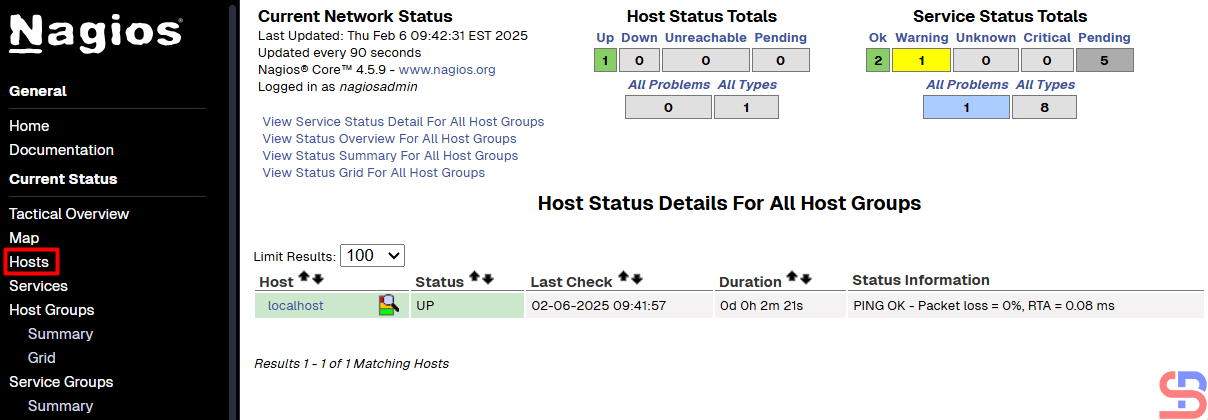This screenshot has height=420, width=1208.
Task: Click localhost service details magnifier icon
Action: point(388,305)
